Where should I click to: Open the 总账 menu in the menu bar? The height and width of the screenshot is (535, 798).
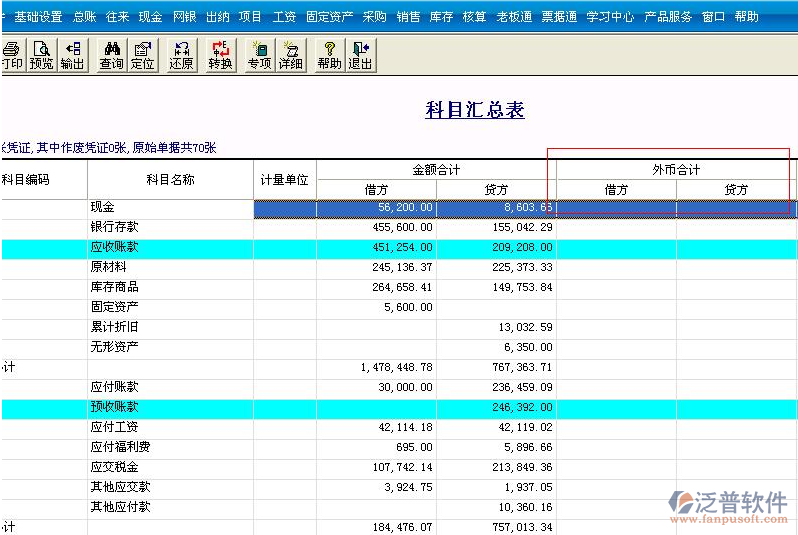(x=84, y=17)
